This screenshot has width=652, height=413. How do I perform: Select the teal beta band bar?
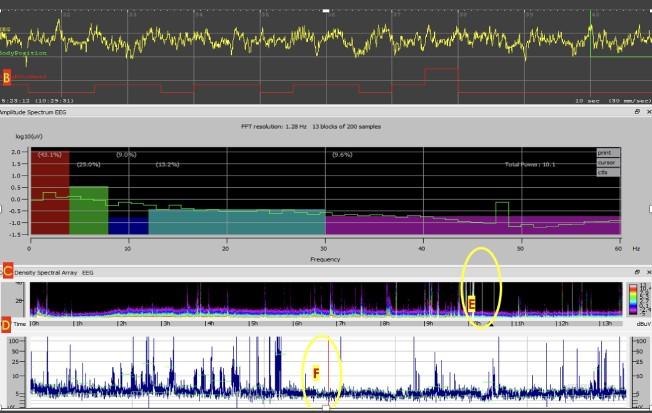[237, 222]
